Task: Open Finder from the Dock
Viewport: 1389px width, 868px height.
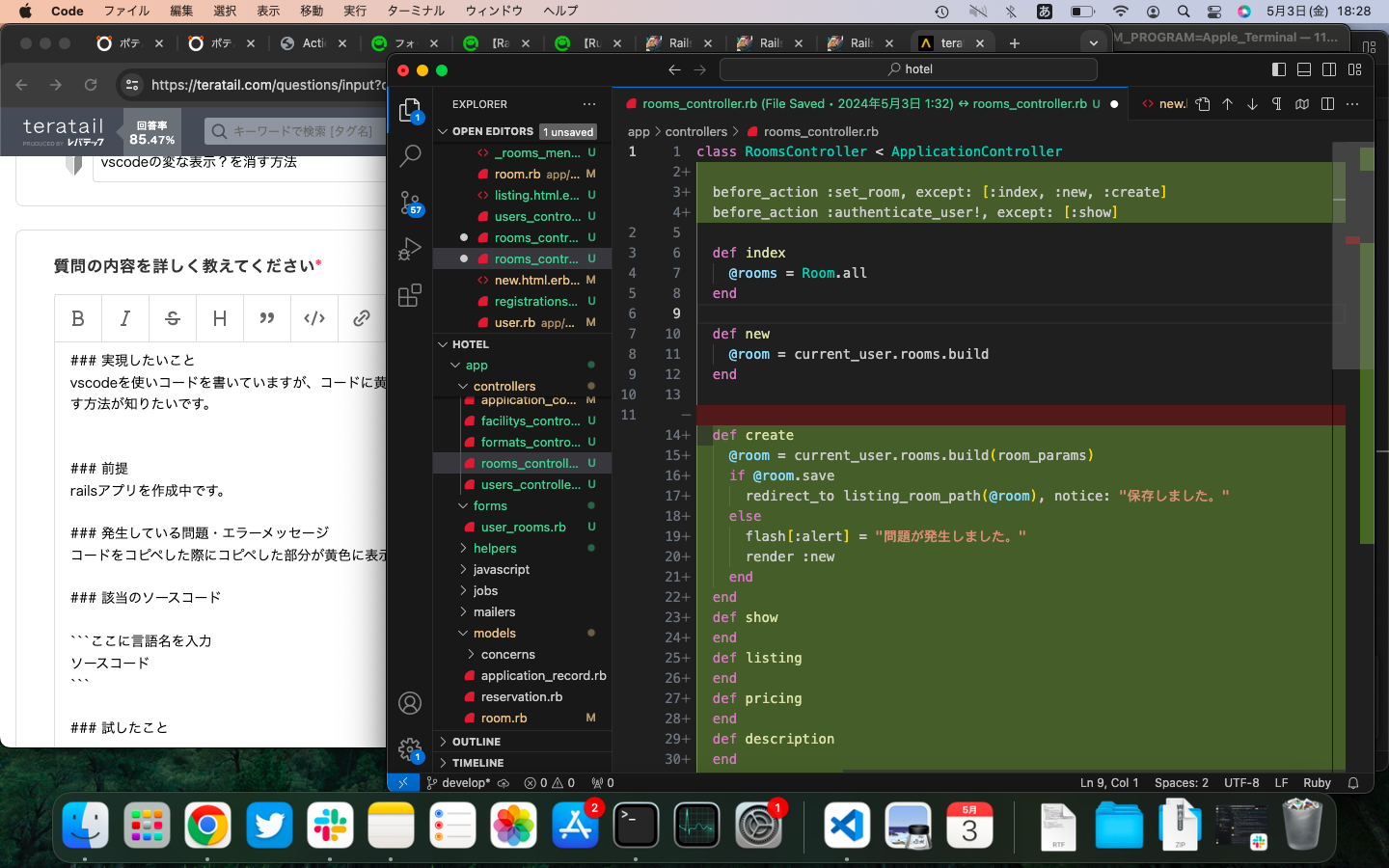Action: 85,826
